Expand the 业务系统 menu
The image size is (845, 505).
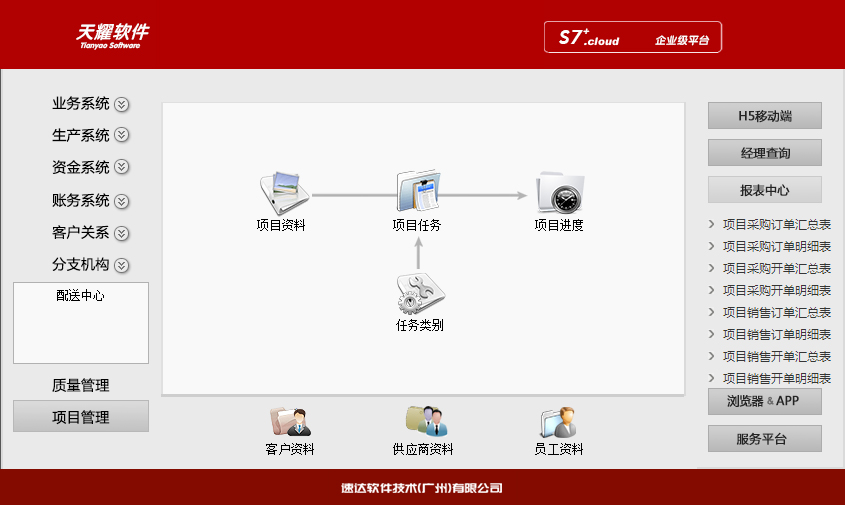122,104
